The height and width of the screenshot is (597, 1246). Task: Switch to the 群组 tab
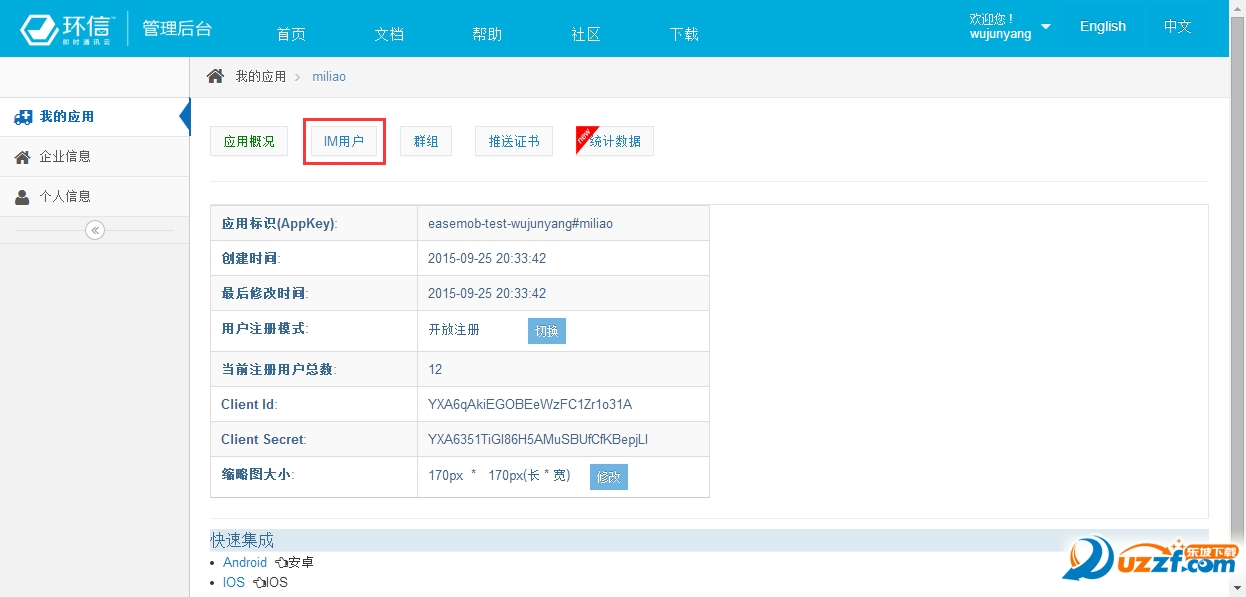click(x=426, y=141)
